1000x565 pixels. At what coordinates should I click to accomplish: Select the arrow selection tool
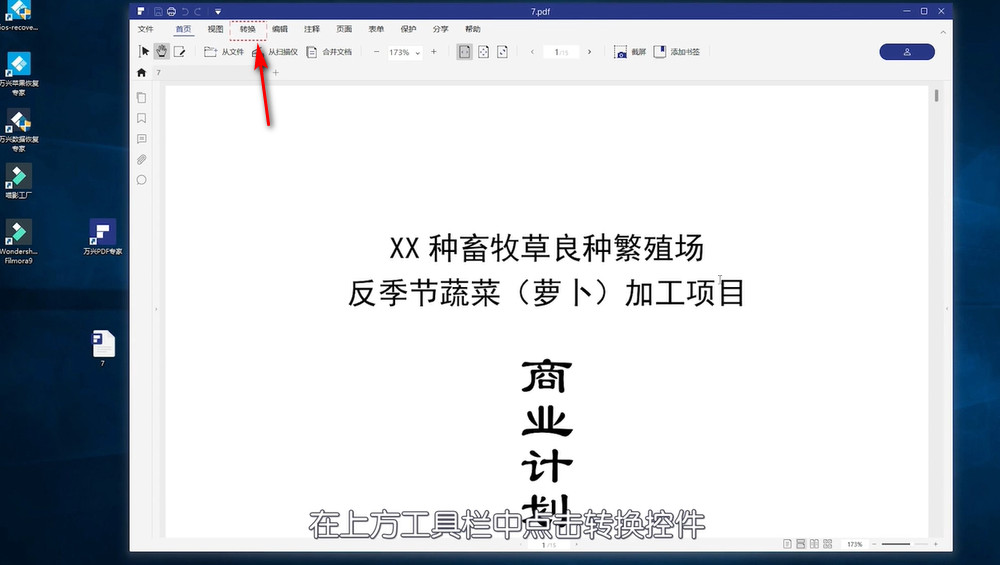pos(144,52)
